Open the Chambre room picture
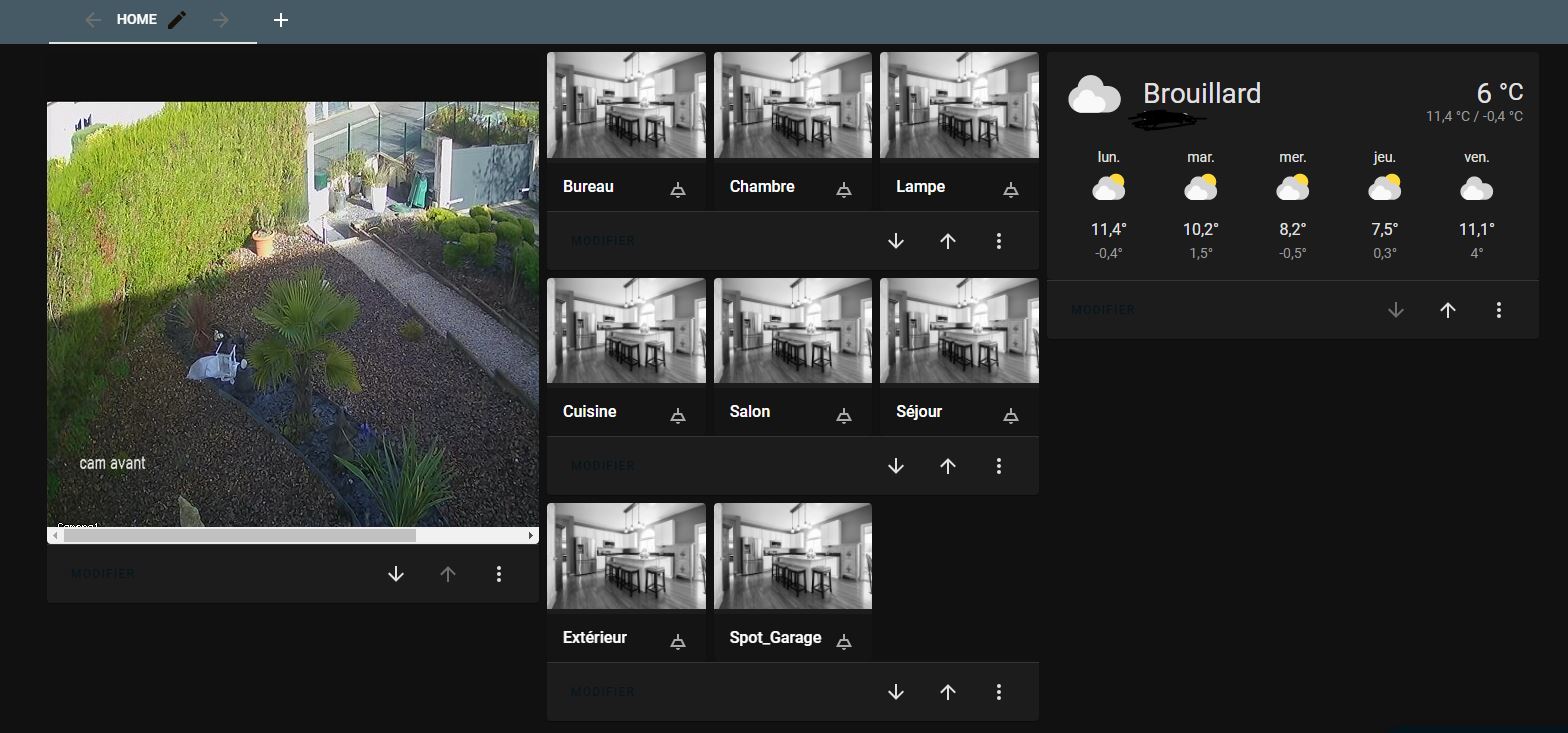The image size is (1568, 733). [x=793, y=105]
